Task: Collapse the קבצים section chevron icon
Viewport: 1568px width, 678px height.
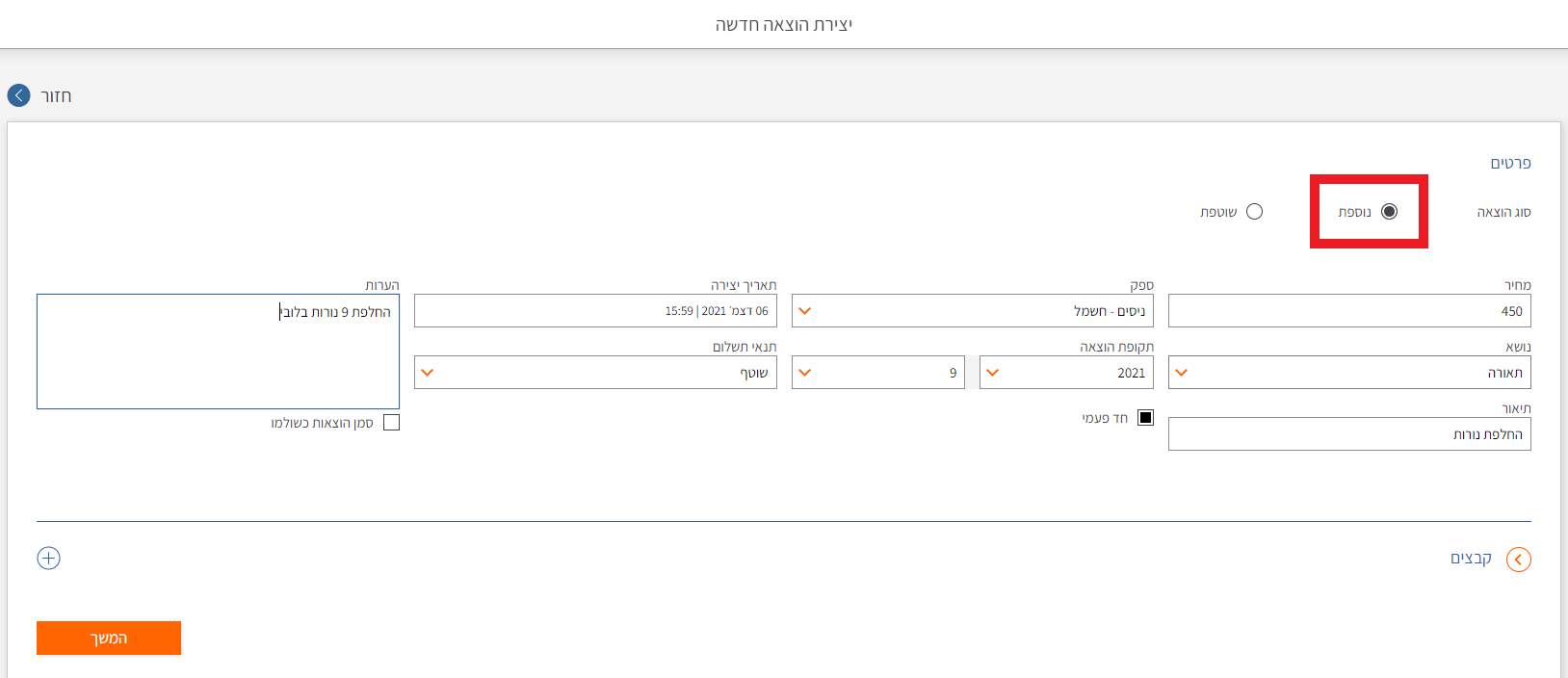Action: [x=1518, y=560]
